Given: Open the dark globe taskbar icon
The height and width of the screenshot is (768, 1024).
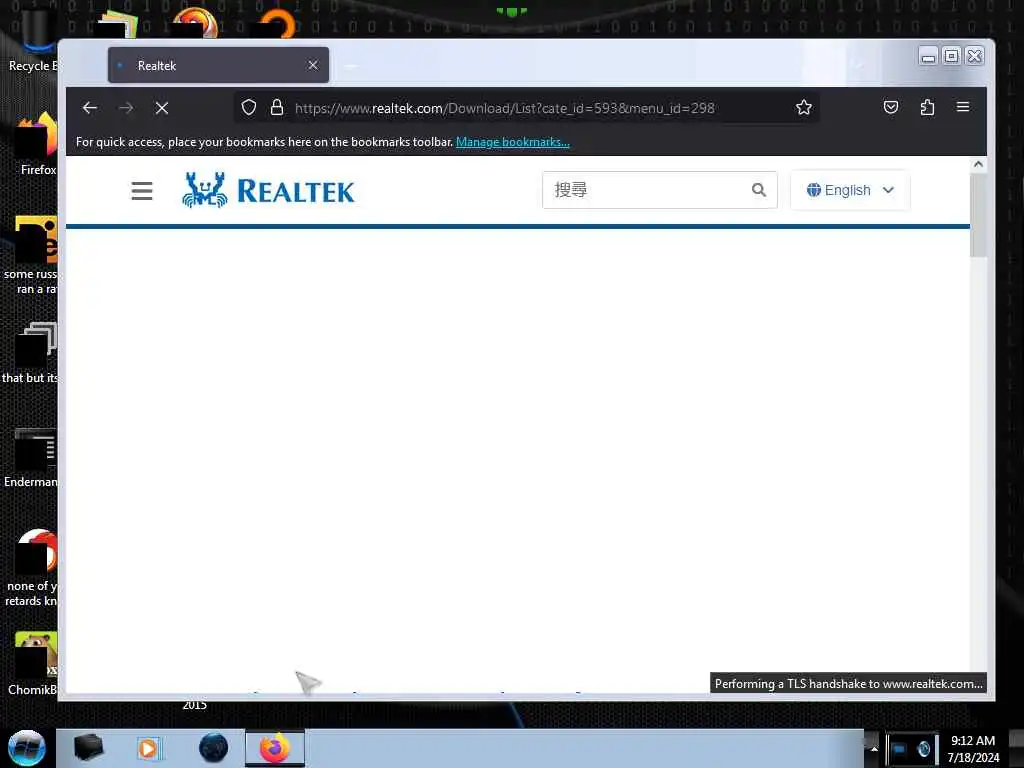Looking at the screenshot, I should click(214, 748).
